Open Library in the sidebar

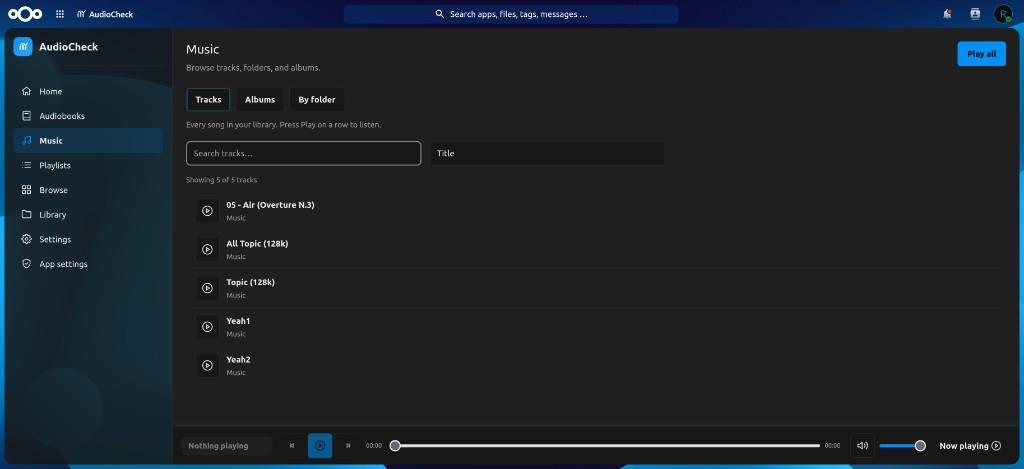(x=88, y=214)
